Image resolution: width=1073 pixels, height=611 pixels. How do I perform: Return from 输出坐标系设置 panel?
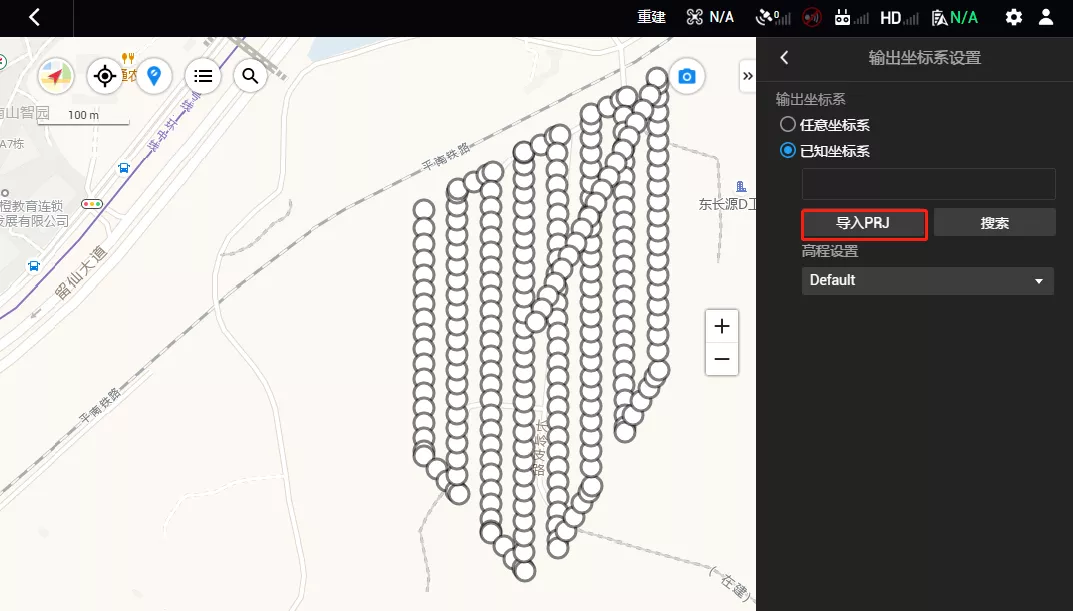[785, 57]
